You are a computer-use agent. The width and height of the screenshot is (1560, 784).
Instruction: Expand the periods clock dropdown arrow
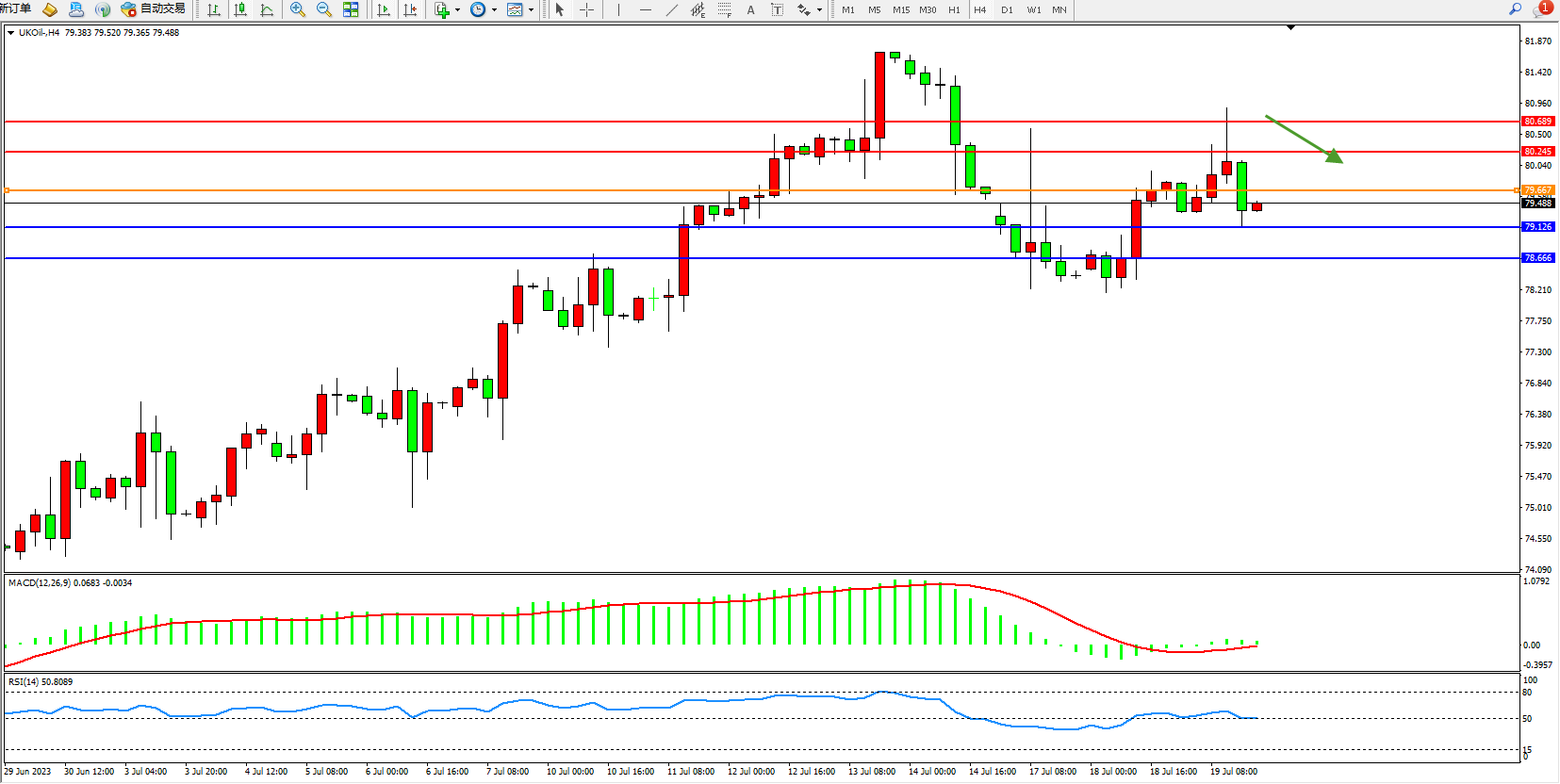coord(494,10)
